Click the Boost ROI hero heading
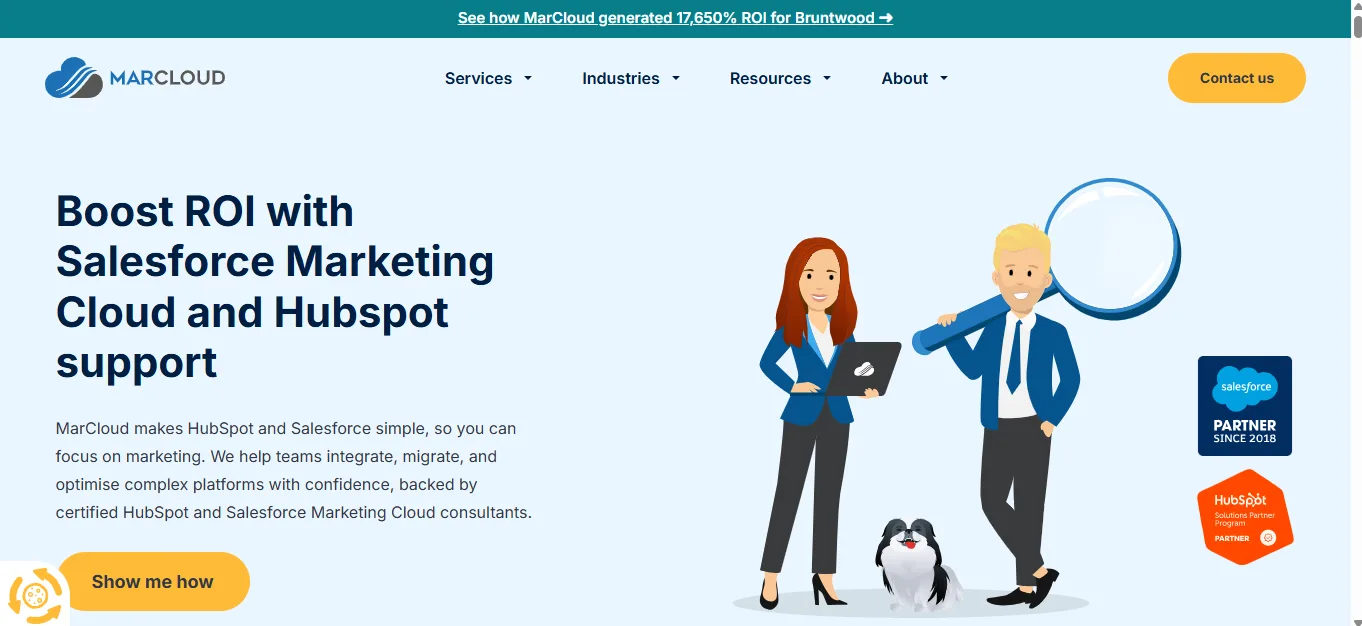The height and width of the screenshot is (626, 1362). (275, 286)
